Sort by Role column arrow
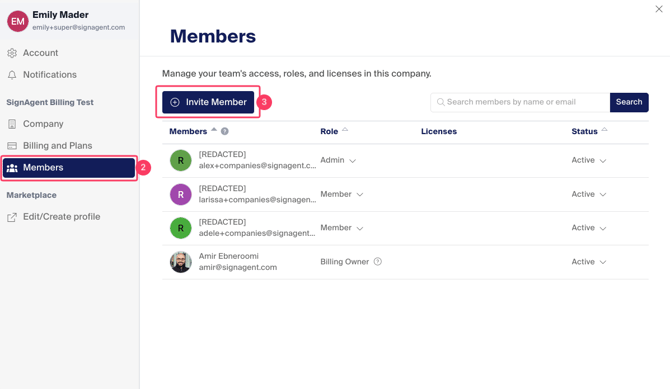 click(x=345, y=130)
